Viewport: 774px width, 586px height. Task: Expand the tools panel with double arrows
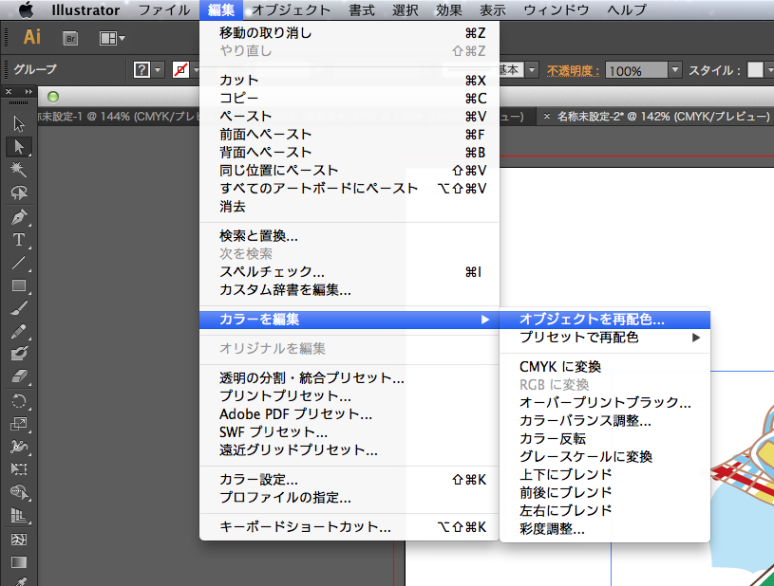(28, 92)
